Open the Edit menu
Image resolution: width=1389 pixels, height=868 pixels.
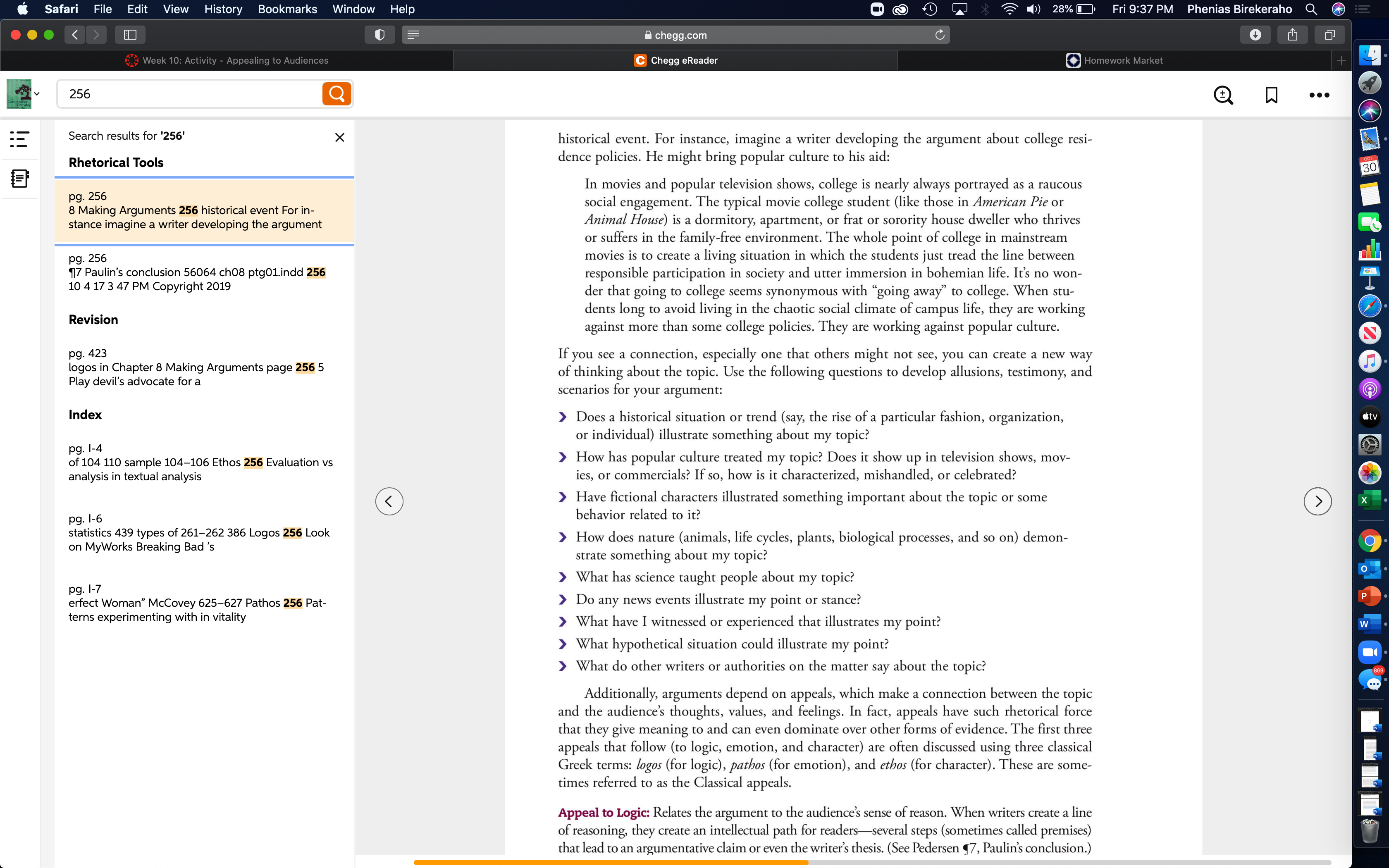137,9
